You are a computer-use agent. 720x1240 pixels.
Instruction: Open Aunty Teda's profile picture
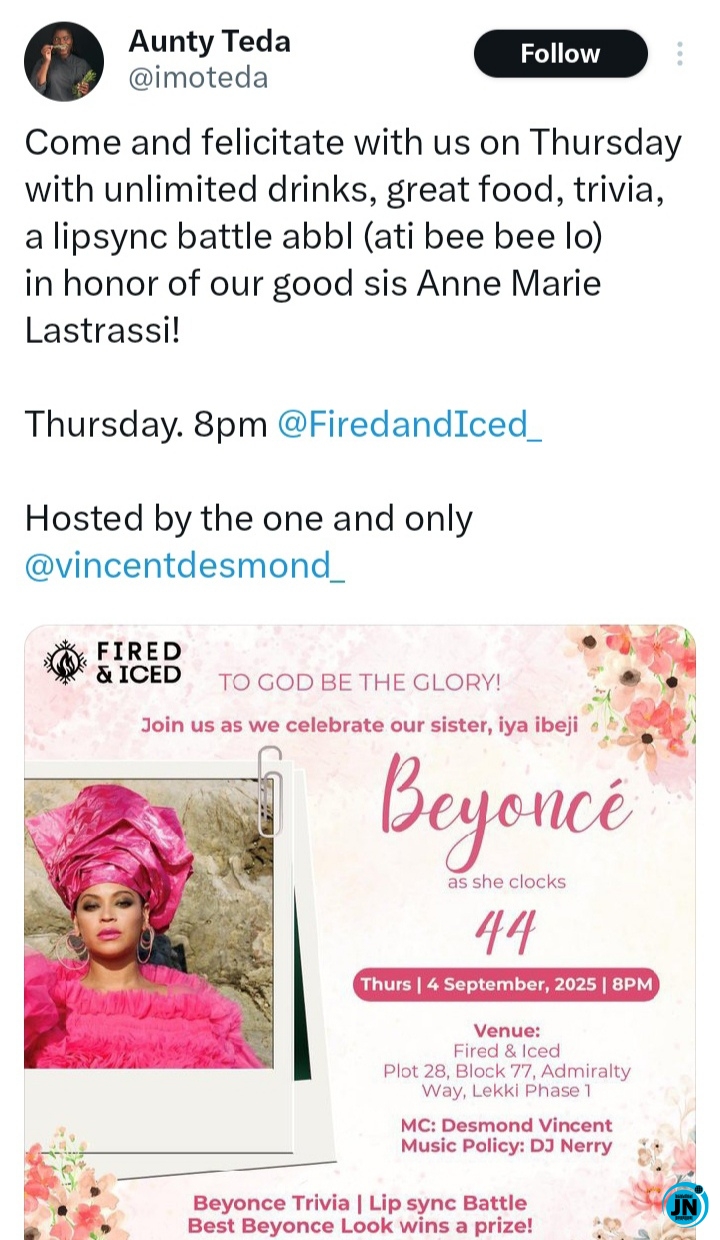[64, 61]
